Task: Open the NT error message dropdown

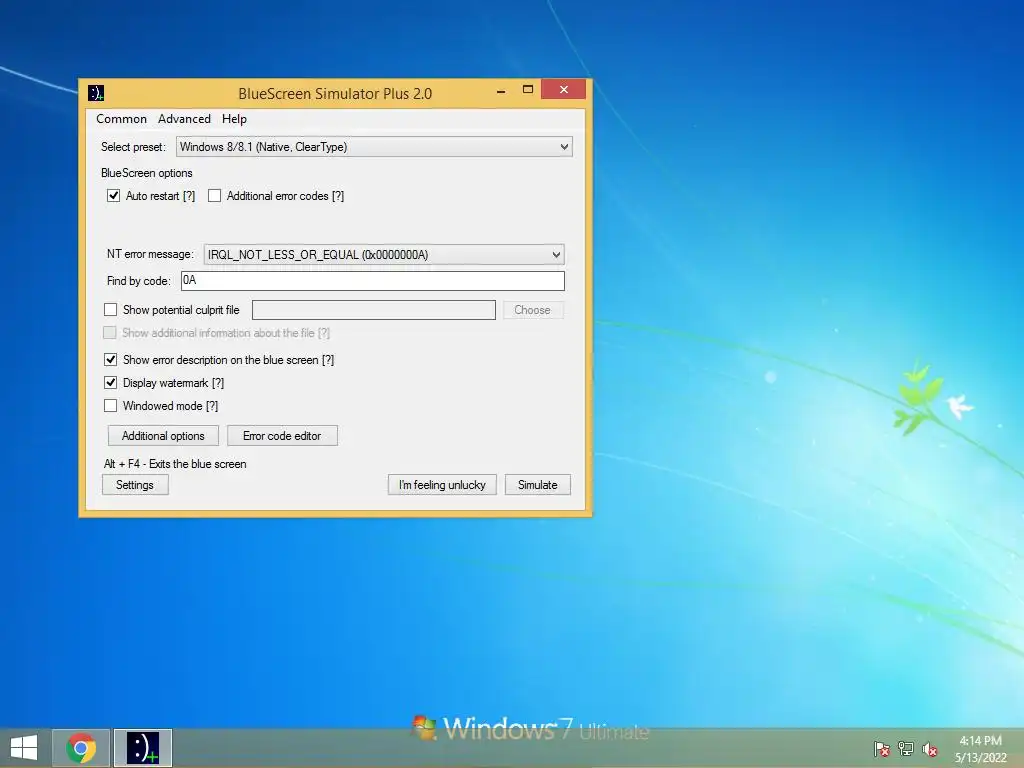Action: coord(384,255)
